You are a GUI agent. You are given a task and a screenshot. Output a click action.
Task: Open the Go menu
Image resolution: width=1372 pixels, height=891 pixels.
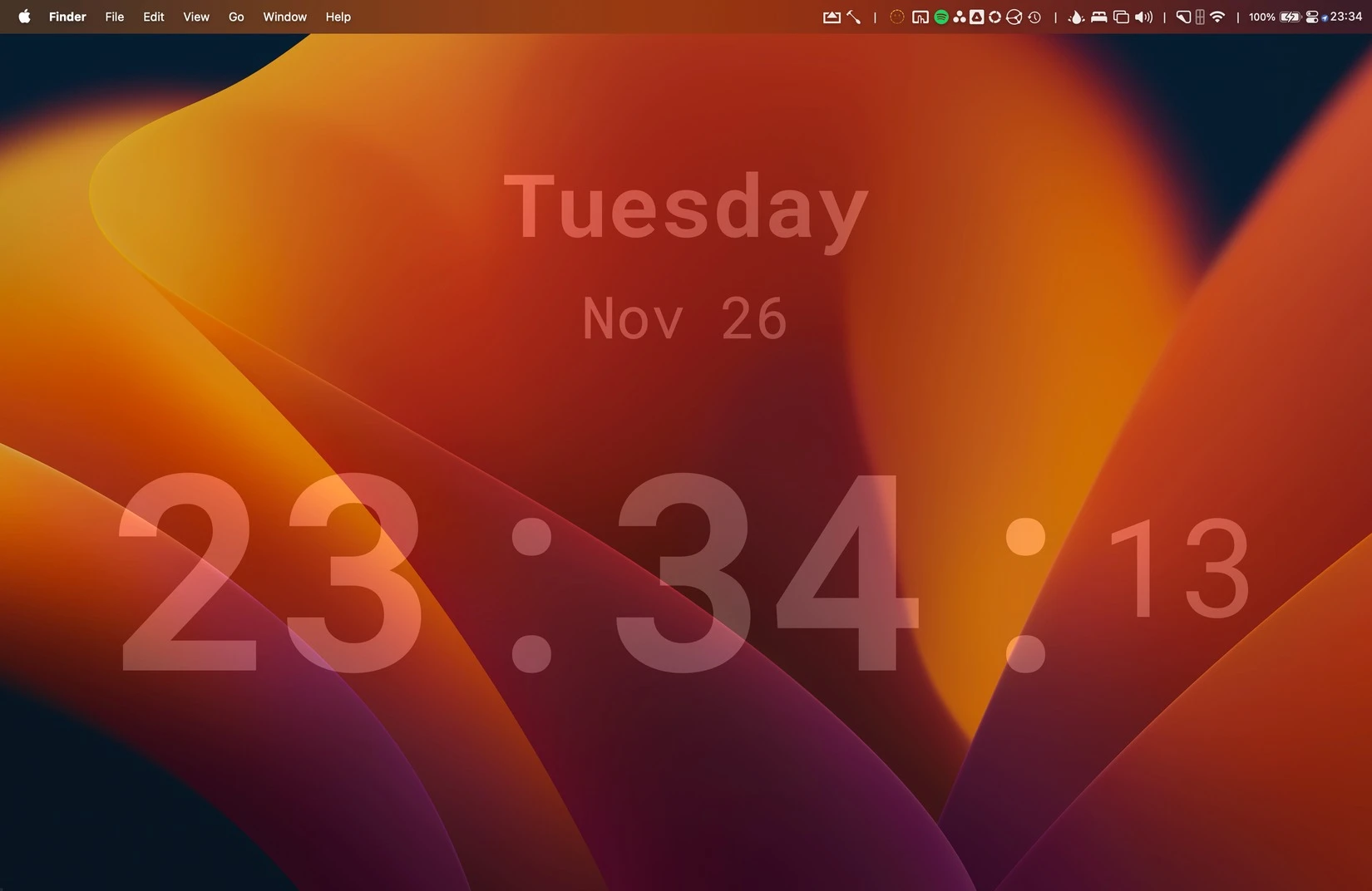tap(236, 17)
